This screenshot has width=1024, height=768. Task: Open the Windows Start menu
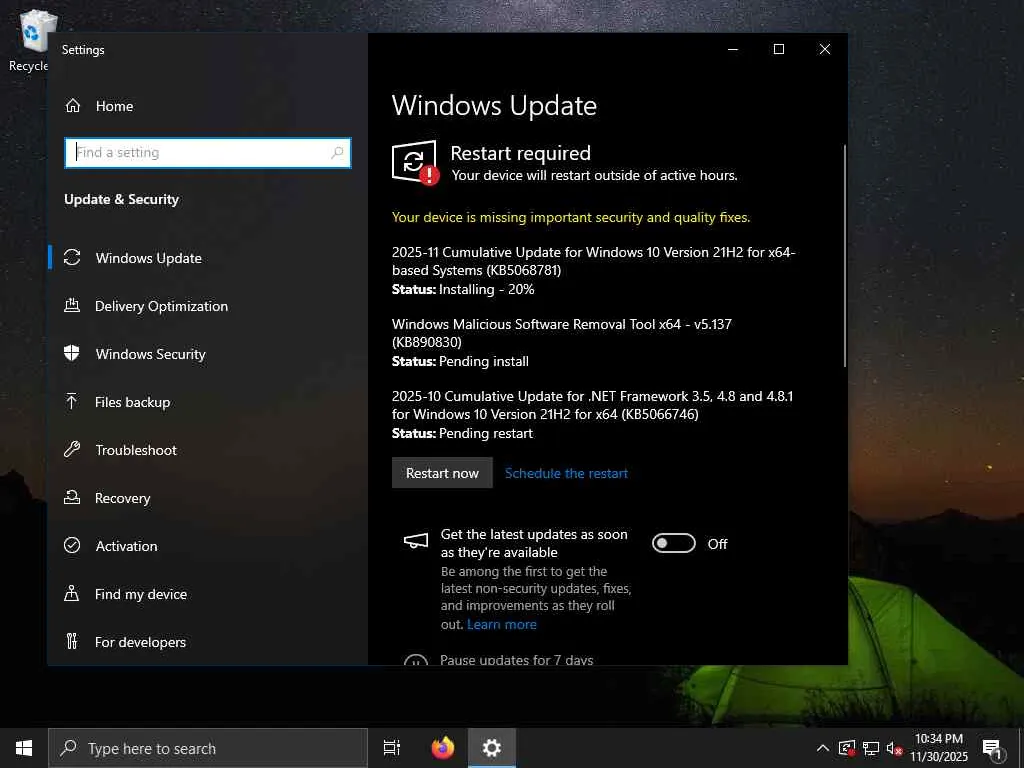point(24,748)
